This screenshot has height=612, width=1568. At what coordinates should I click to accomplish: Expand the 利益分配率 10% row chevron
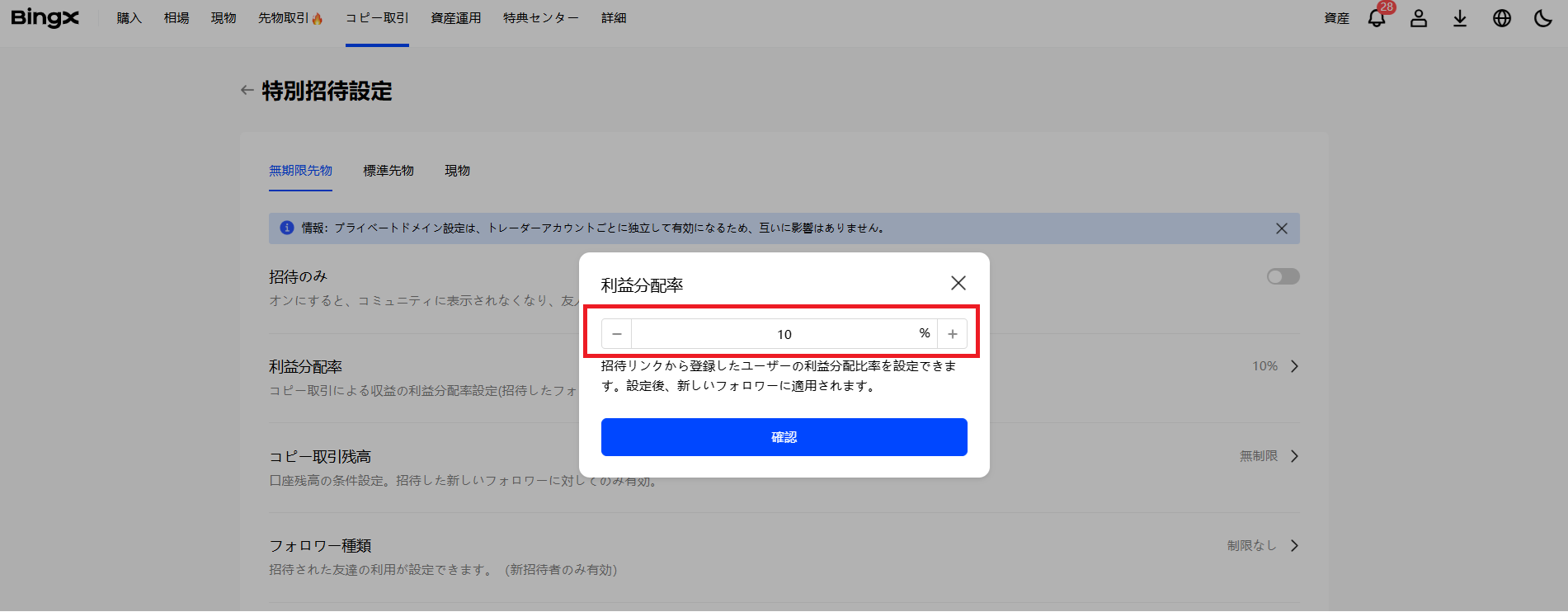pyautogui.click(x=1294, y=366)
